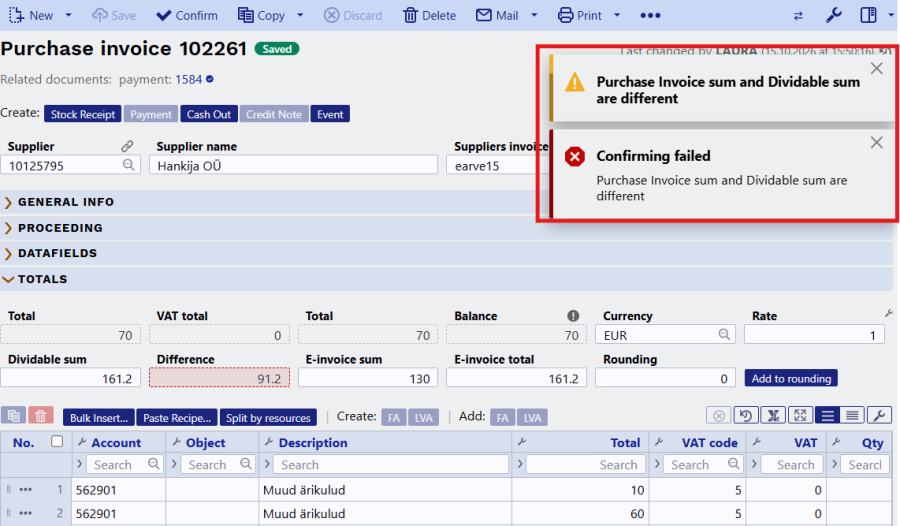Click the Mail toolbar button

point(497,16)
